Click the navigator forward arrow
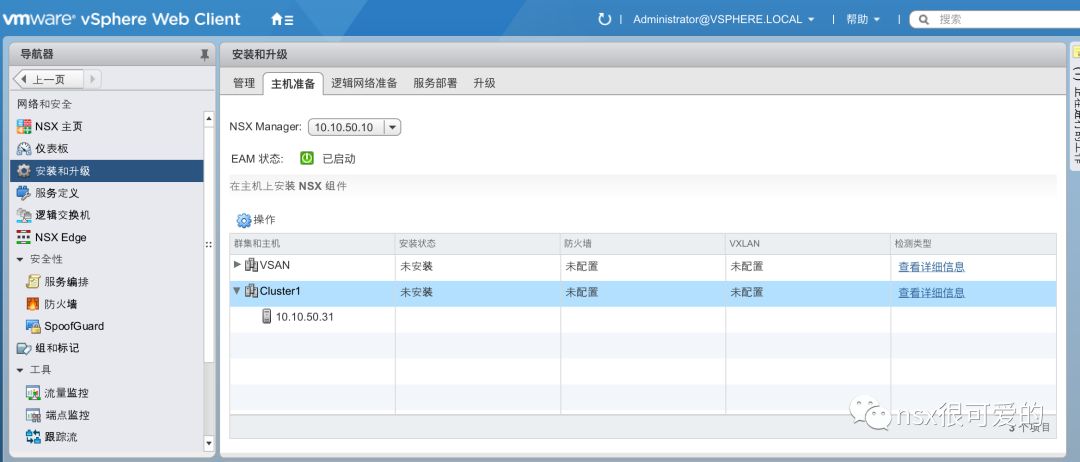This screenshot has height=462, width=1080. point(92,80)
